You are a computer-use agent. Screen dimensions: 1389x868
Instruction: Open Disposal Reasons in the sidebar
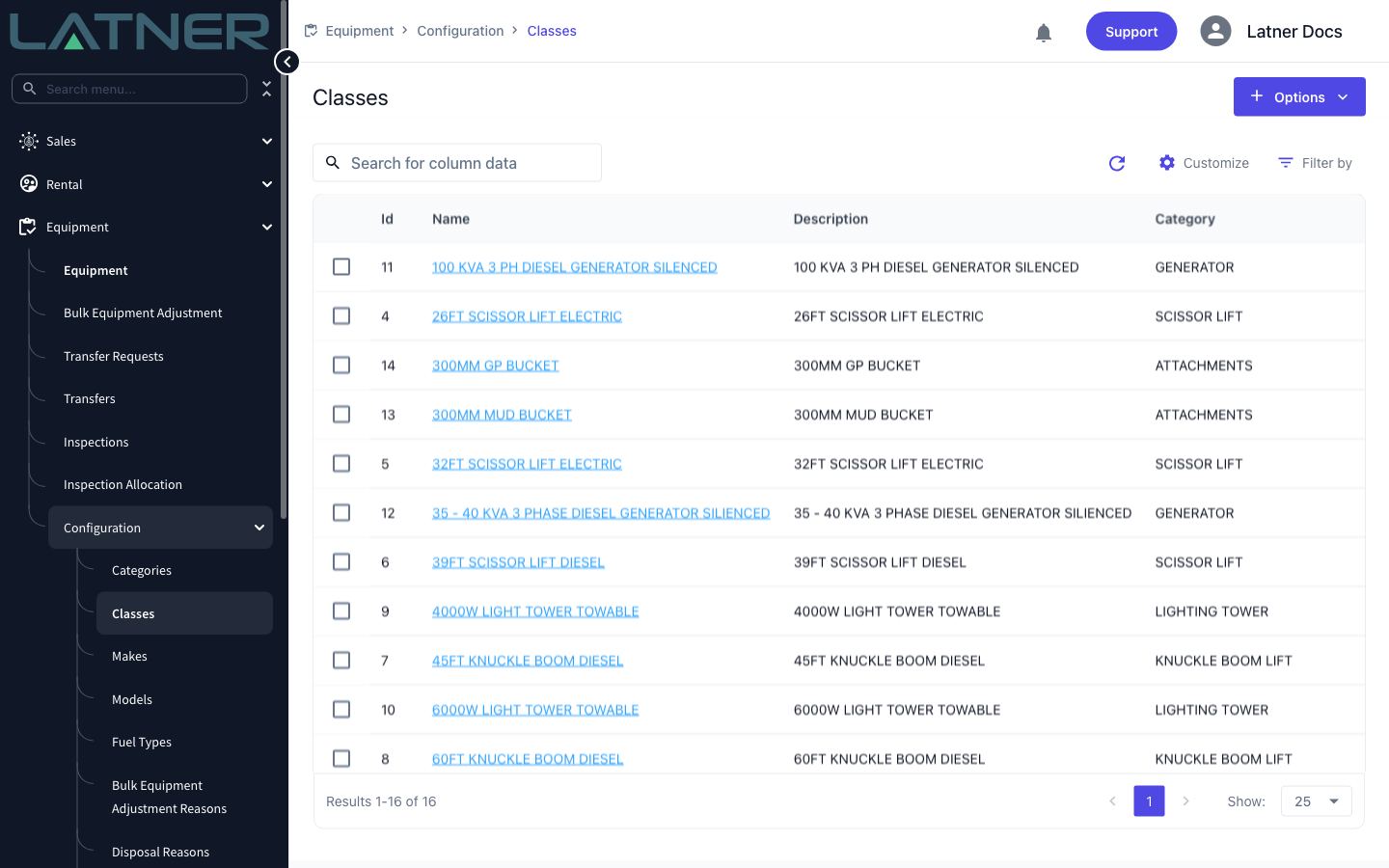coord(160,853)
